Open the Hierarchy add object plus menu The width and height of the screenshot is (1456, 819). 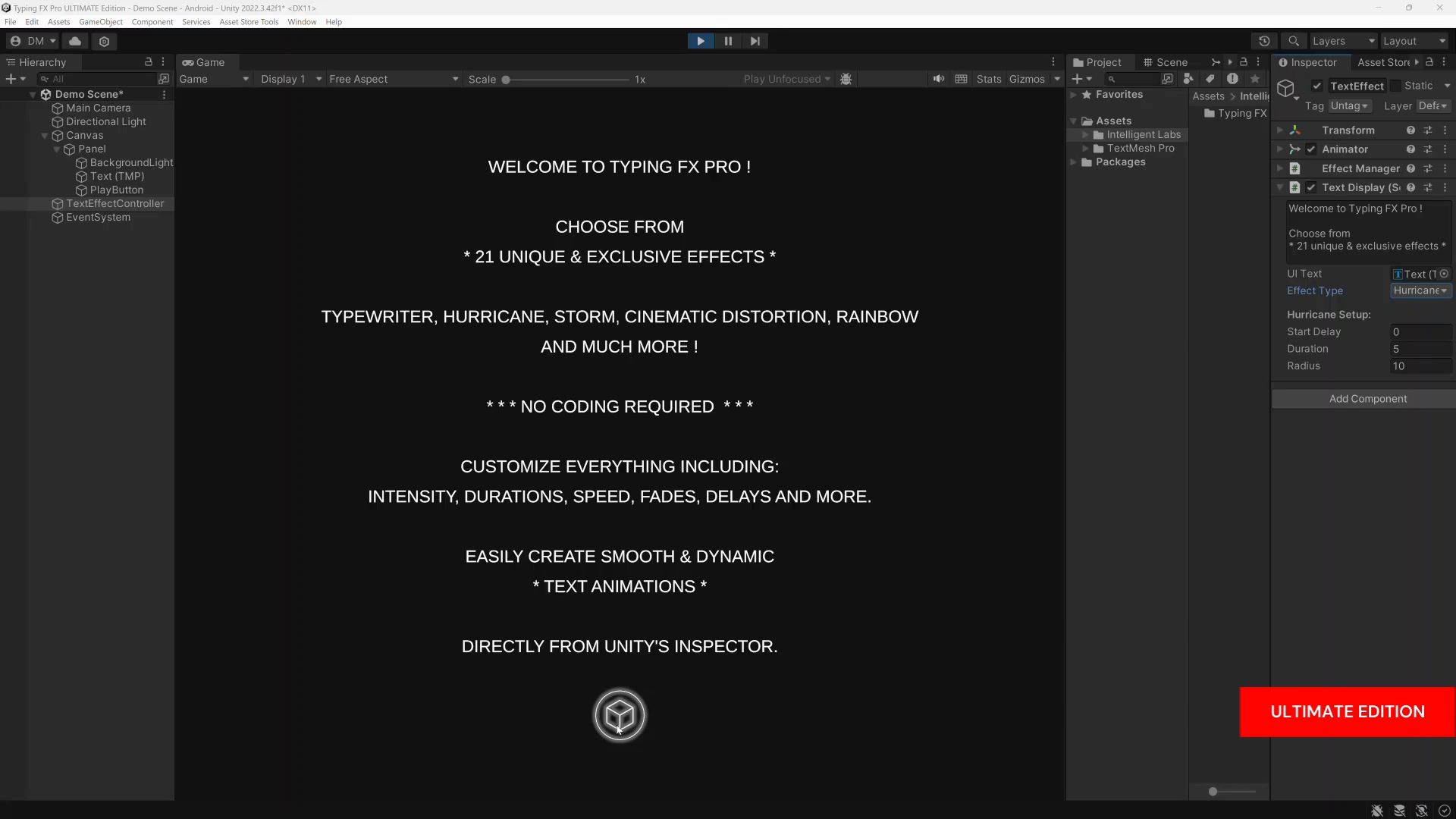[x=15, y=79]
